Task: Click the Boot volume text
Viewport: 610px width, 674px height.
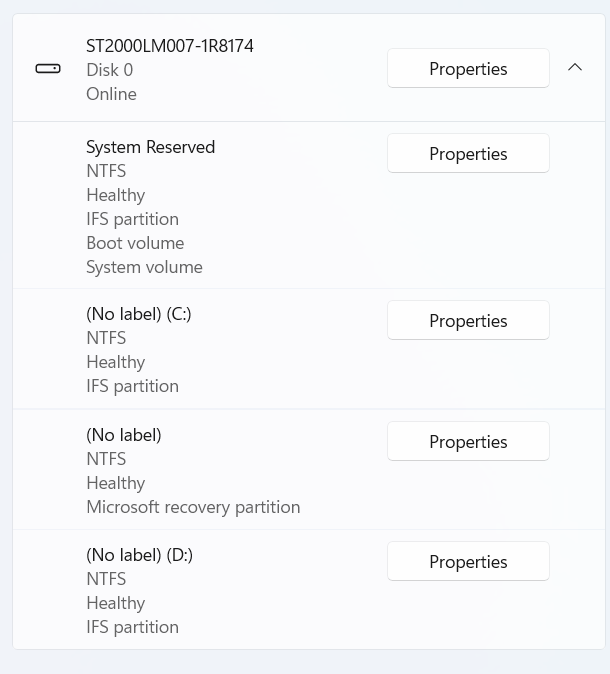Action: [x=135, y=243]
